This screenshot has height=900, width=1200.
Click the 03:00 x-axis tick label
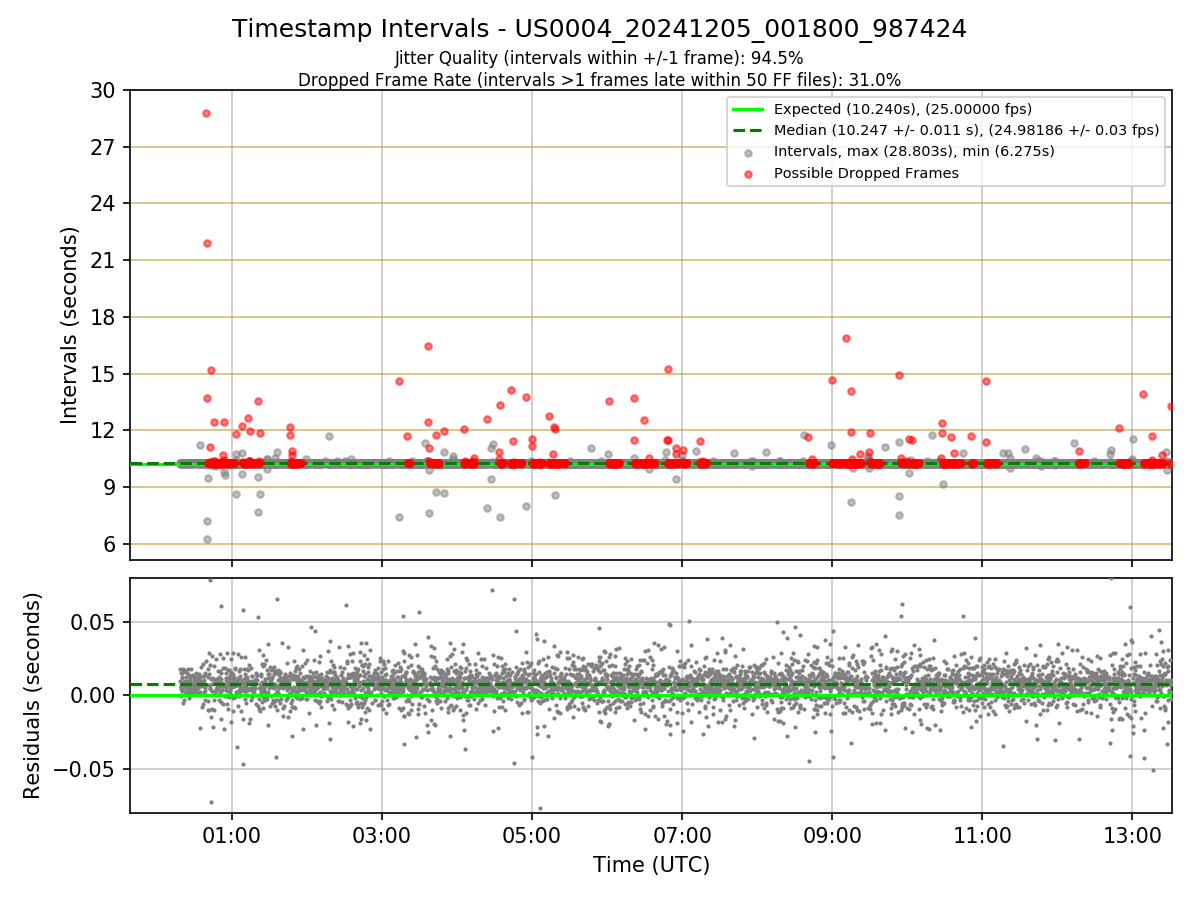tap(382, 836)
